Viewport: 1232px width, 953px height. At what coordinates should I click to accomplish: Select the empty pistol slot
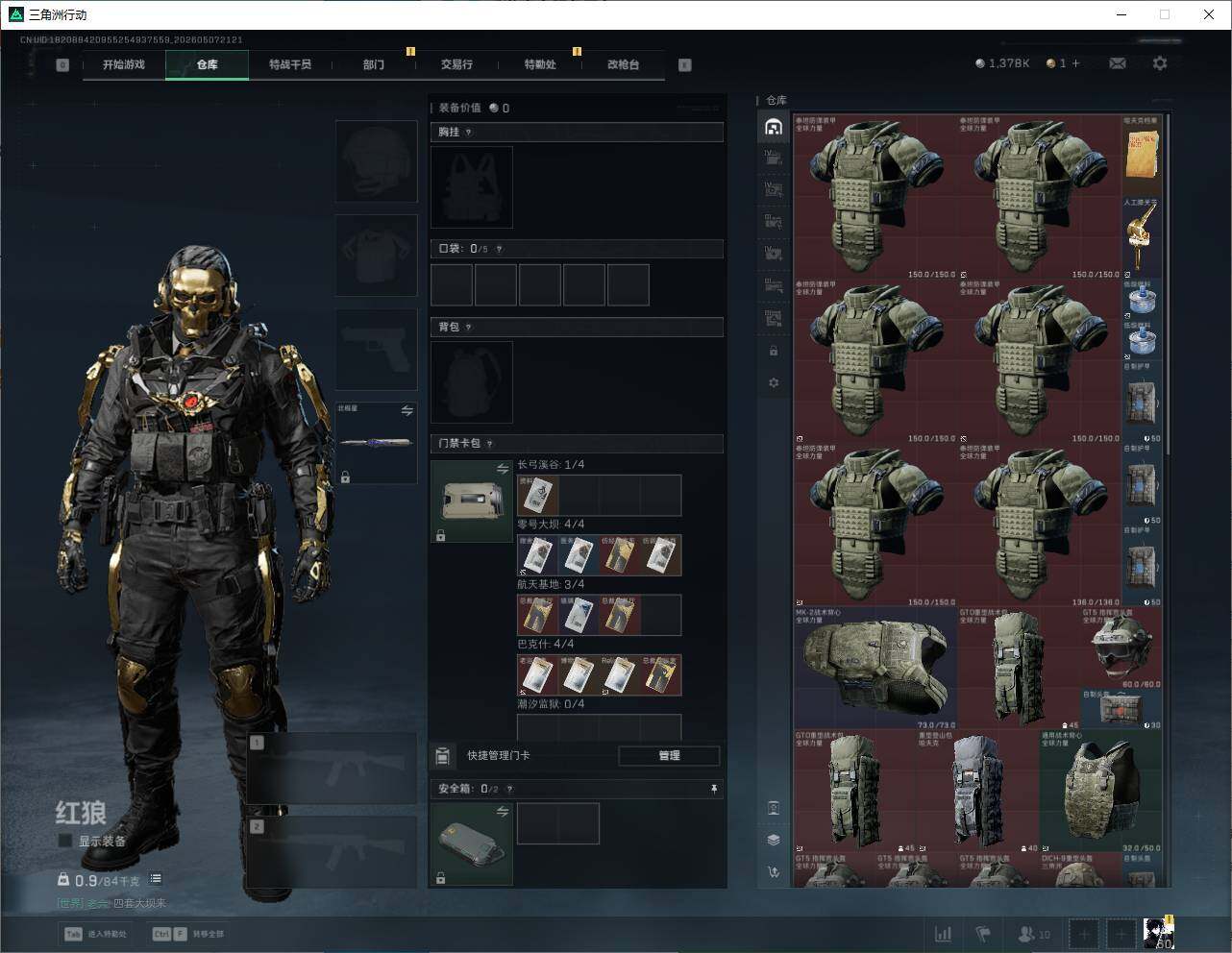coord(376,349)
